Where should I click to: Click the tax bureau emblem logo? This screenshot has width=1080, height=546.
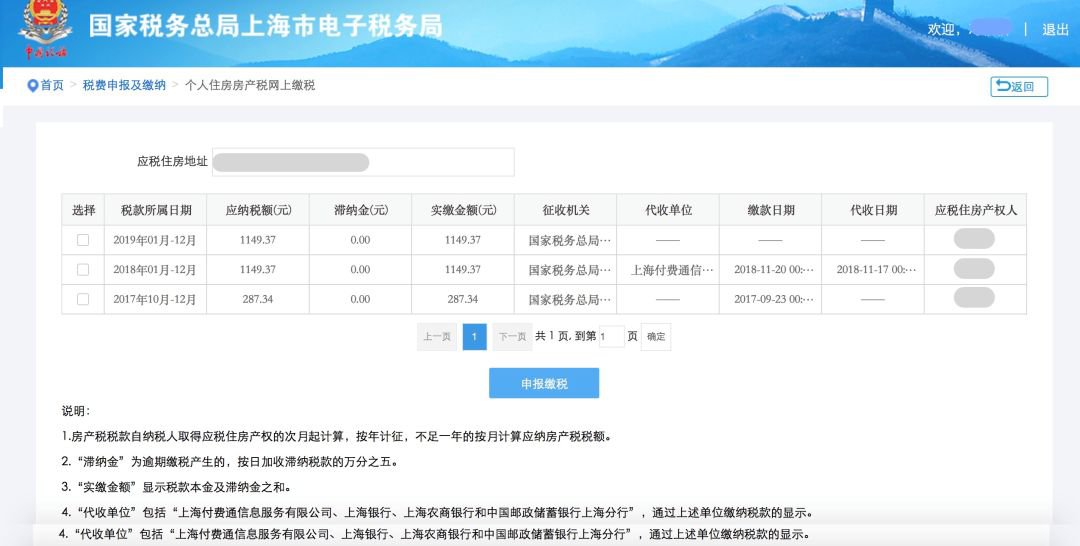(x=43, y=30)
